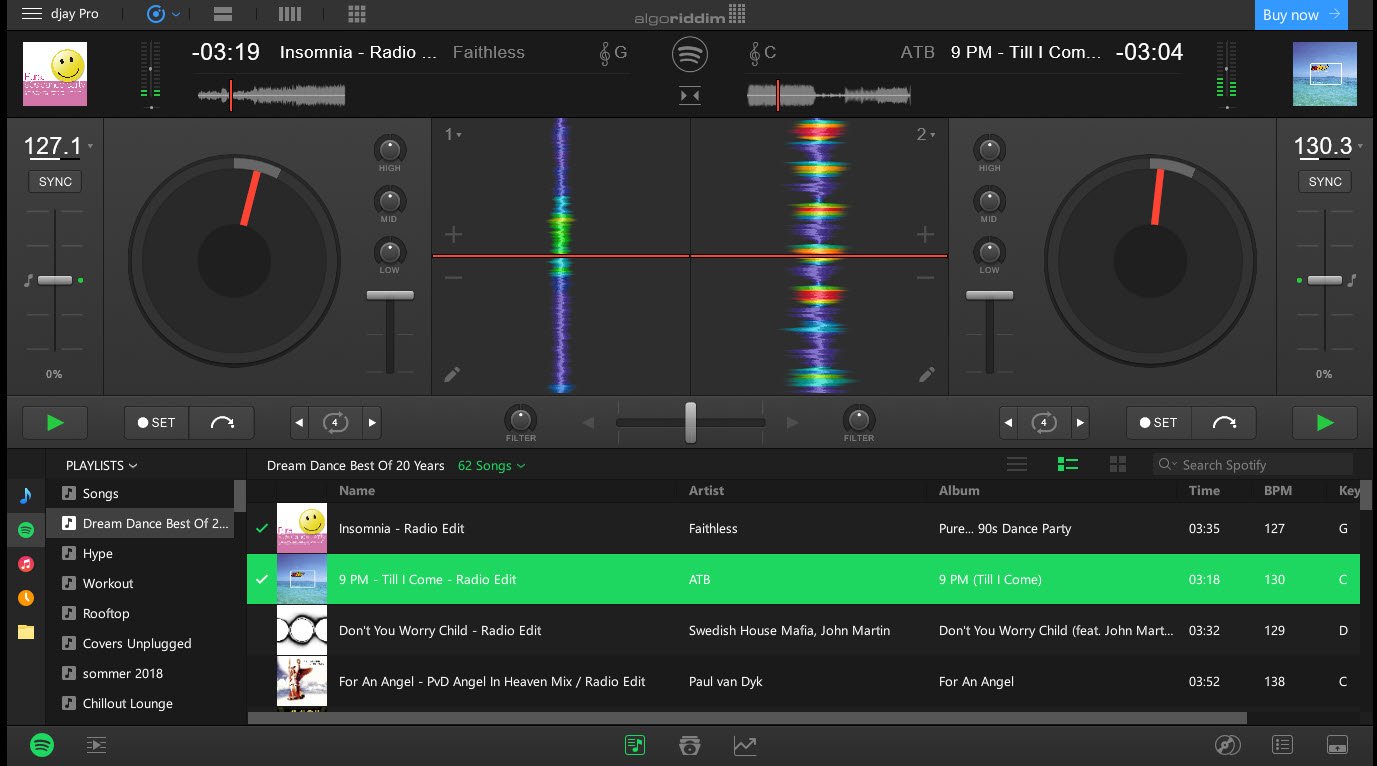Open the deck 1 BPM dropdown arrow
This screenshot has height=766, width=1377.
pyautogui.click(x=91, y=146)
